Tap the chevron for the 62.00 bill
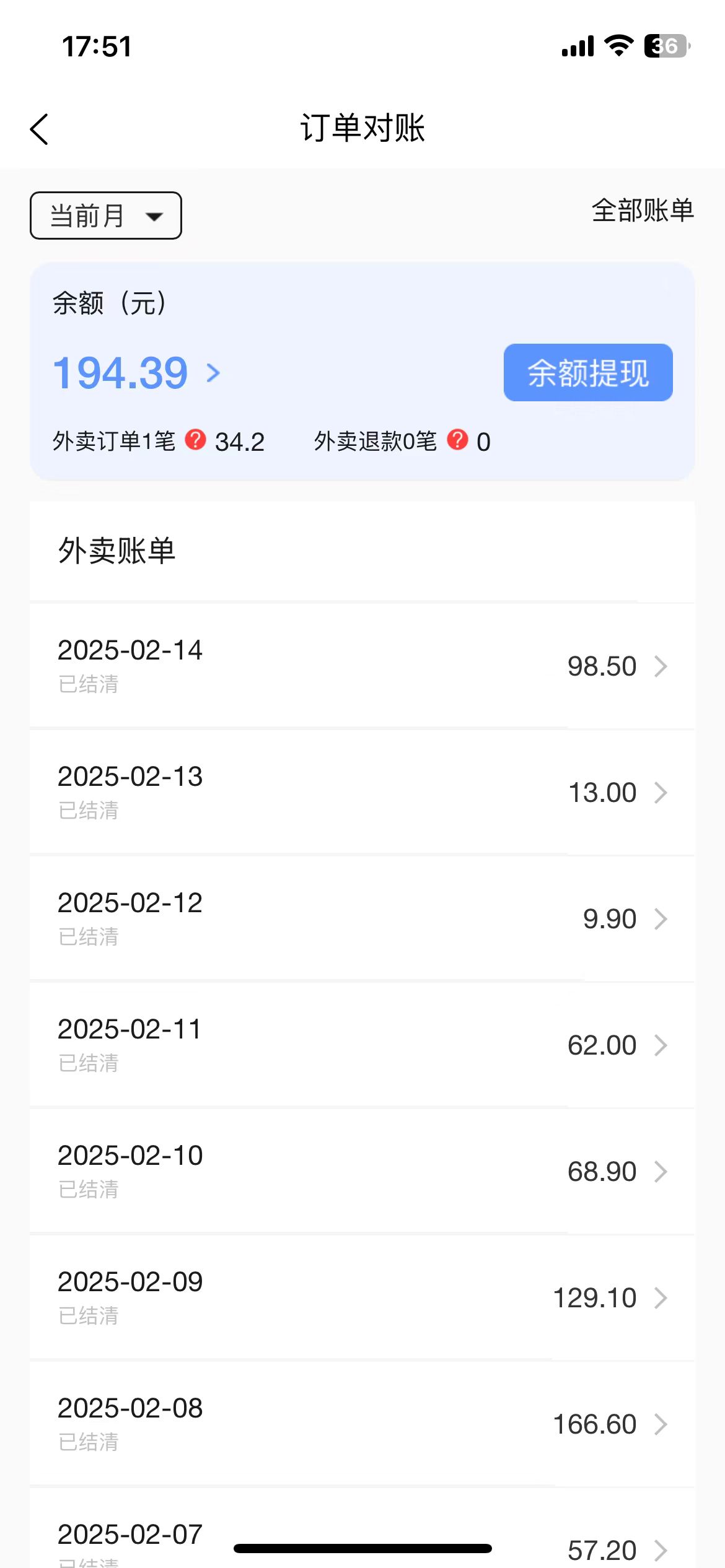 661,1045
